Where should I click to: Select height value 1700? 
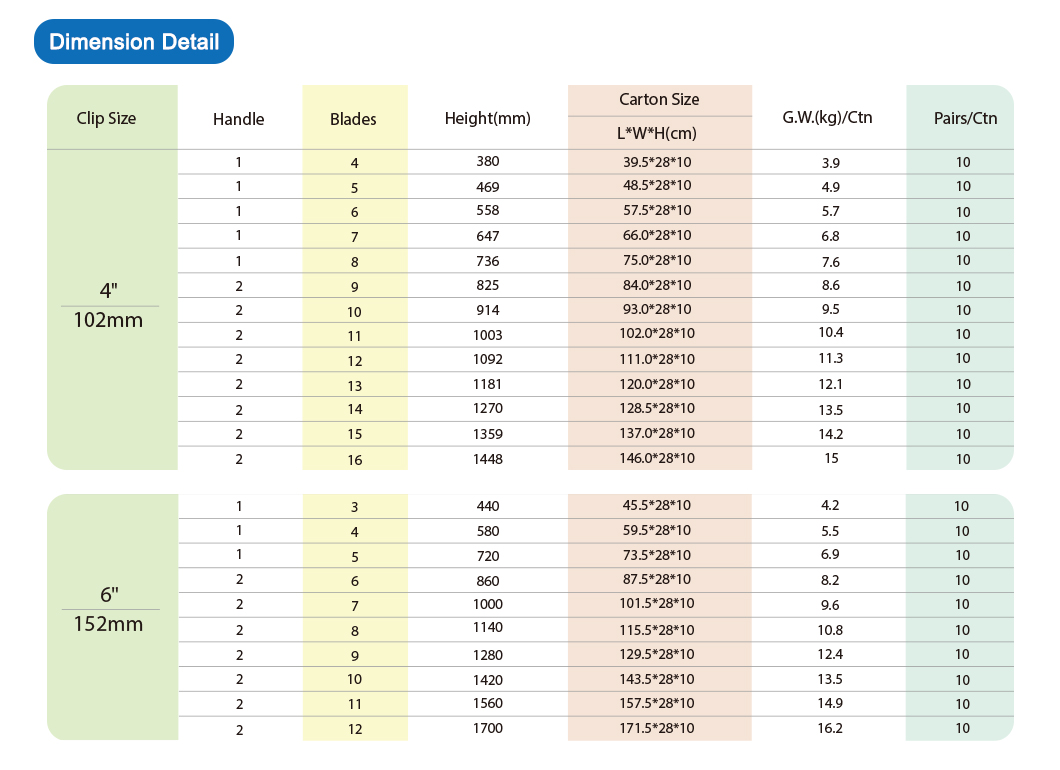click(x=487, y=728)
